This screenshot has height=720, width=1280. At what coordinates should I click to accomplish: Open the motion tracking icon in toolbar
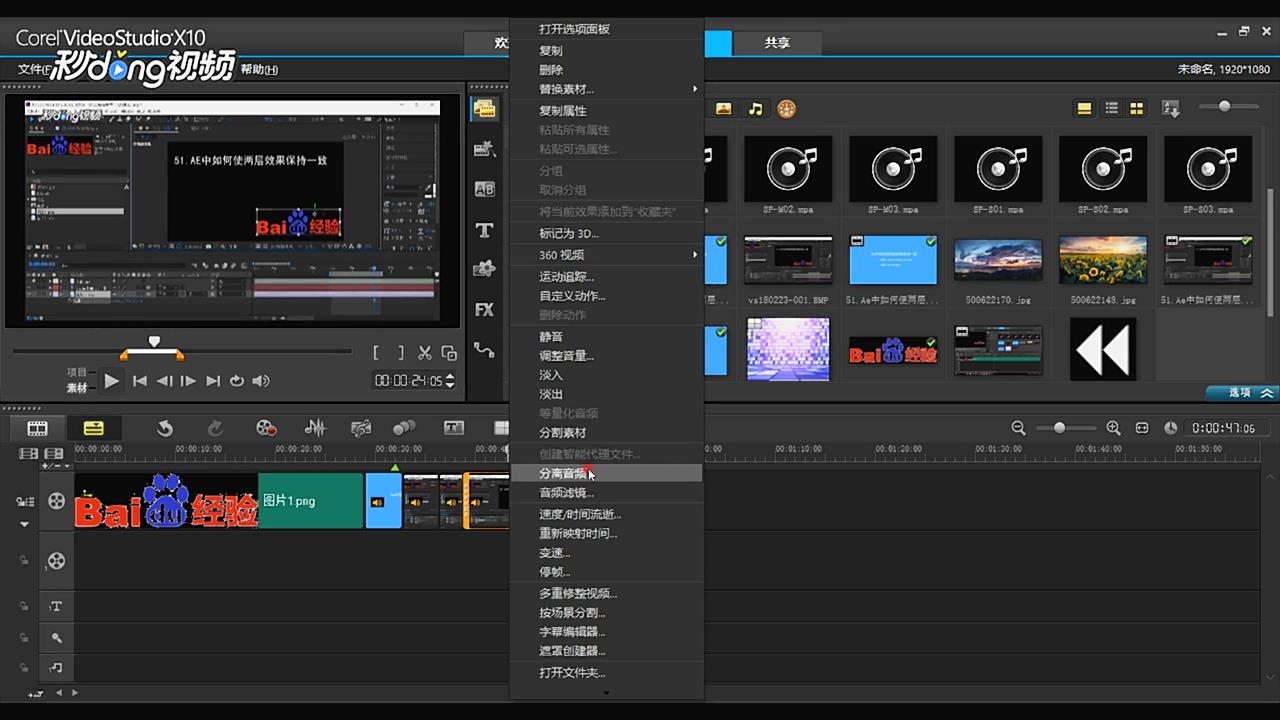tap(404, 428)
